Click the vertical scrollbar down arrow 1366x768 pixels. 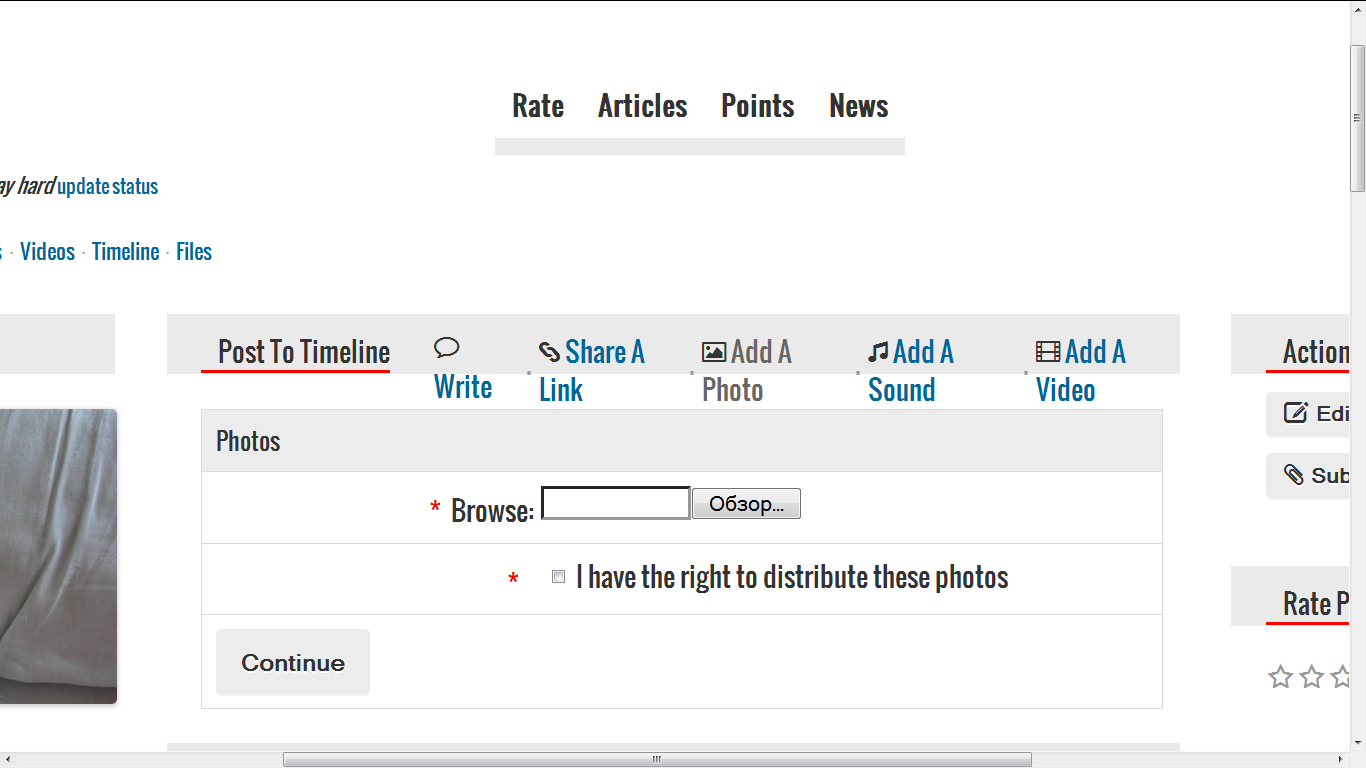[1358, 743]
